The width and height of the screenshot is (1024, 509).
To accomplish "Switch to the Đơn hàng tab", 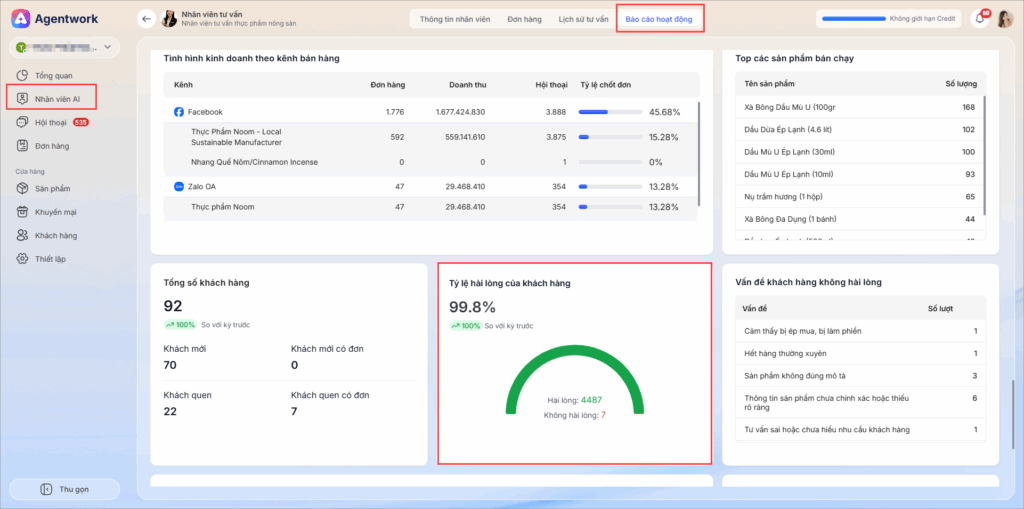I will (x=525, y=19).
